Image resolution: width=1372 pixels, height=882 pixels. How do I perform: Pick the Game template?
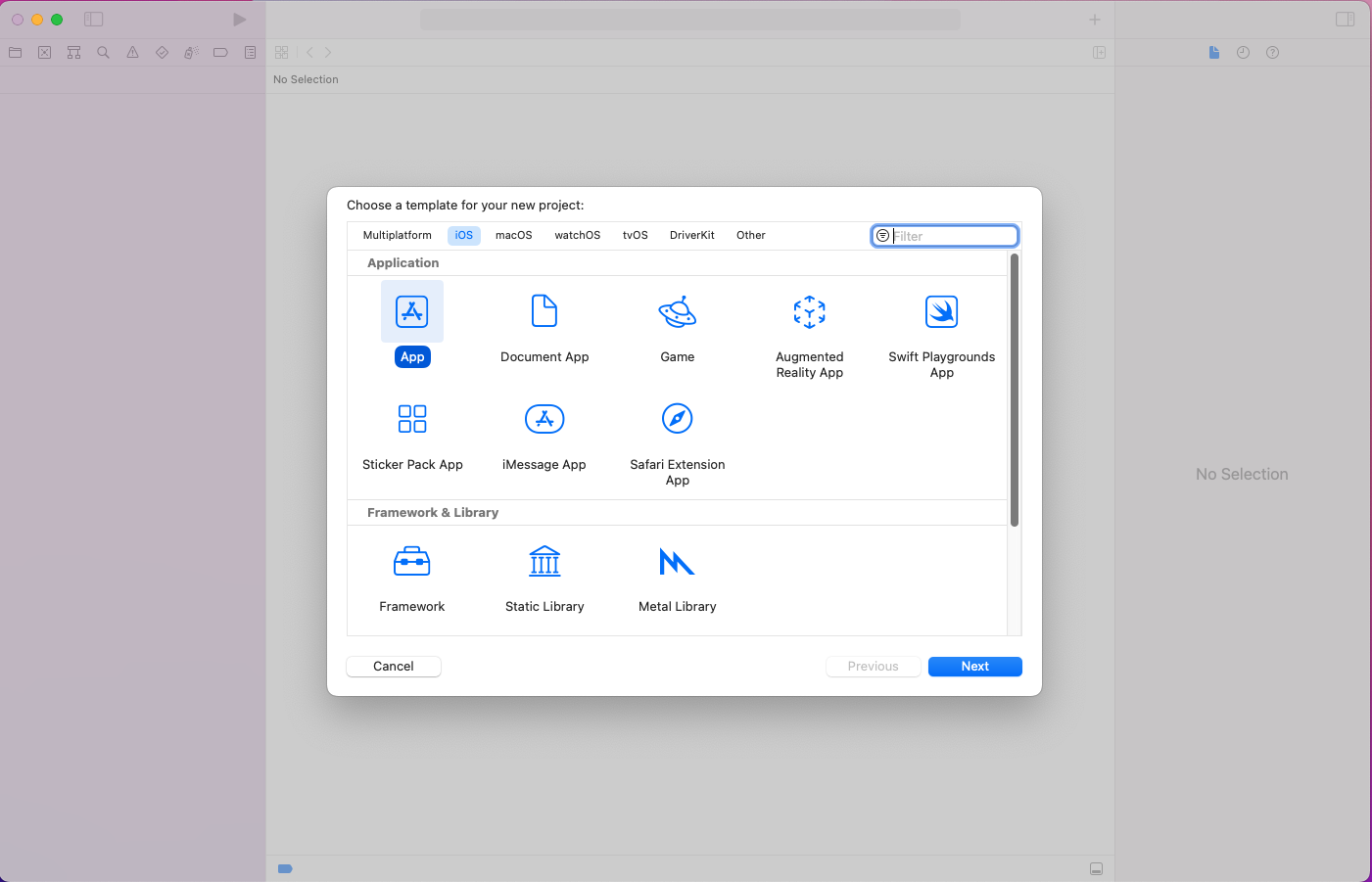pyautogui.click(x=678, y=311)
